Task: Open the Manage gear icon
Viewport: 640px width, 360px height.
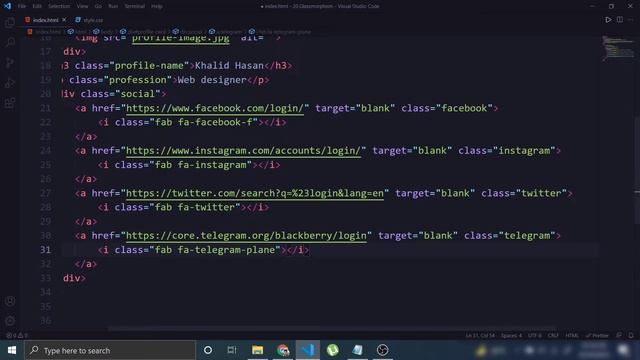Action: [10, 321]
